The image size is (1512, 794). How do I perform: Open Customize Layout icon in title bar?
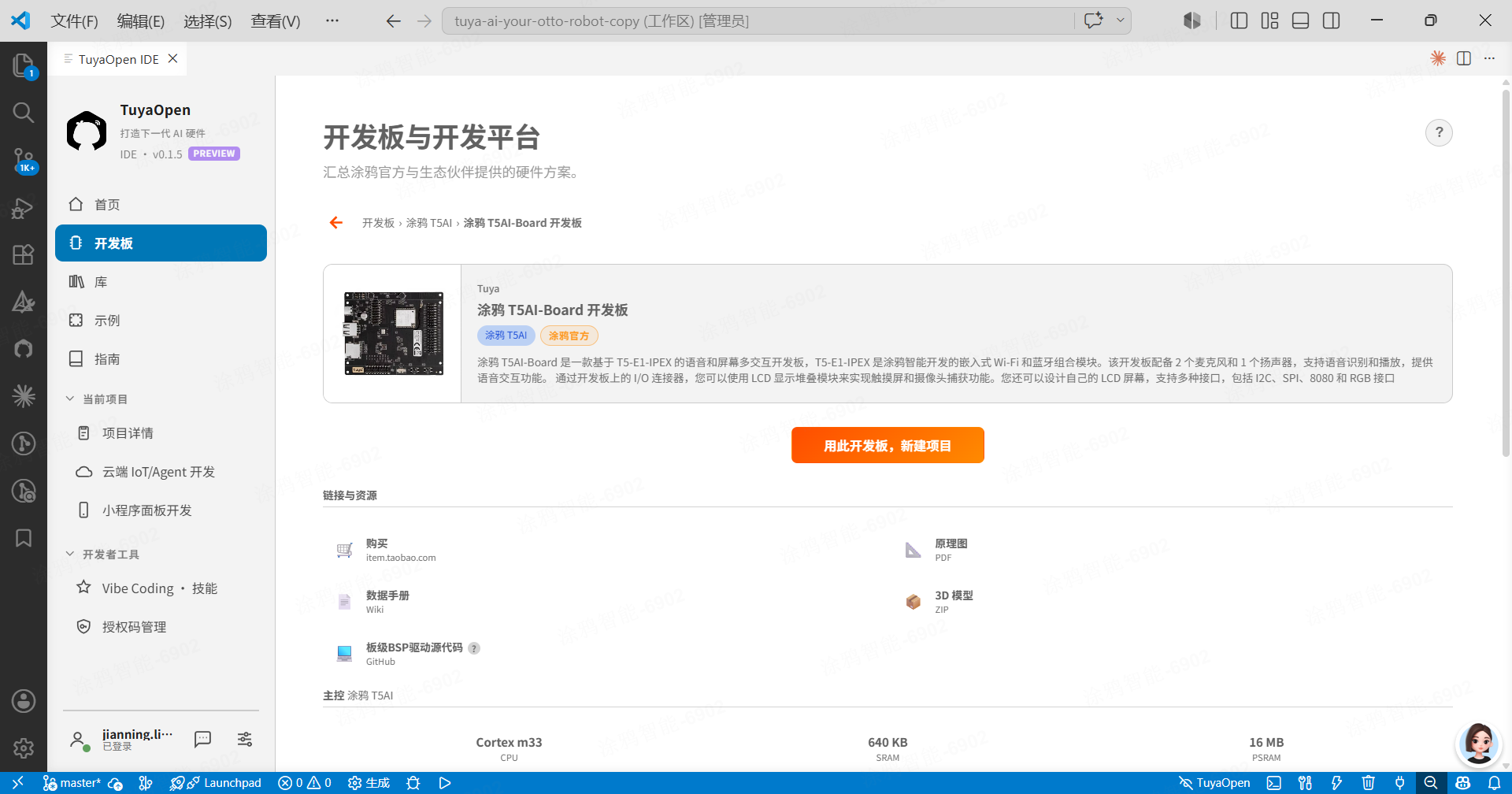pyautogui.click(x=1269, y=20)
